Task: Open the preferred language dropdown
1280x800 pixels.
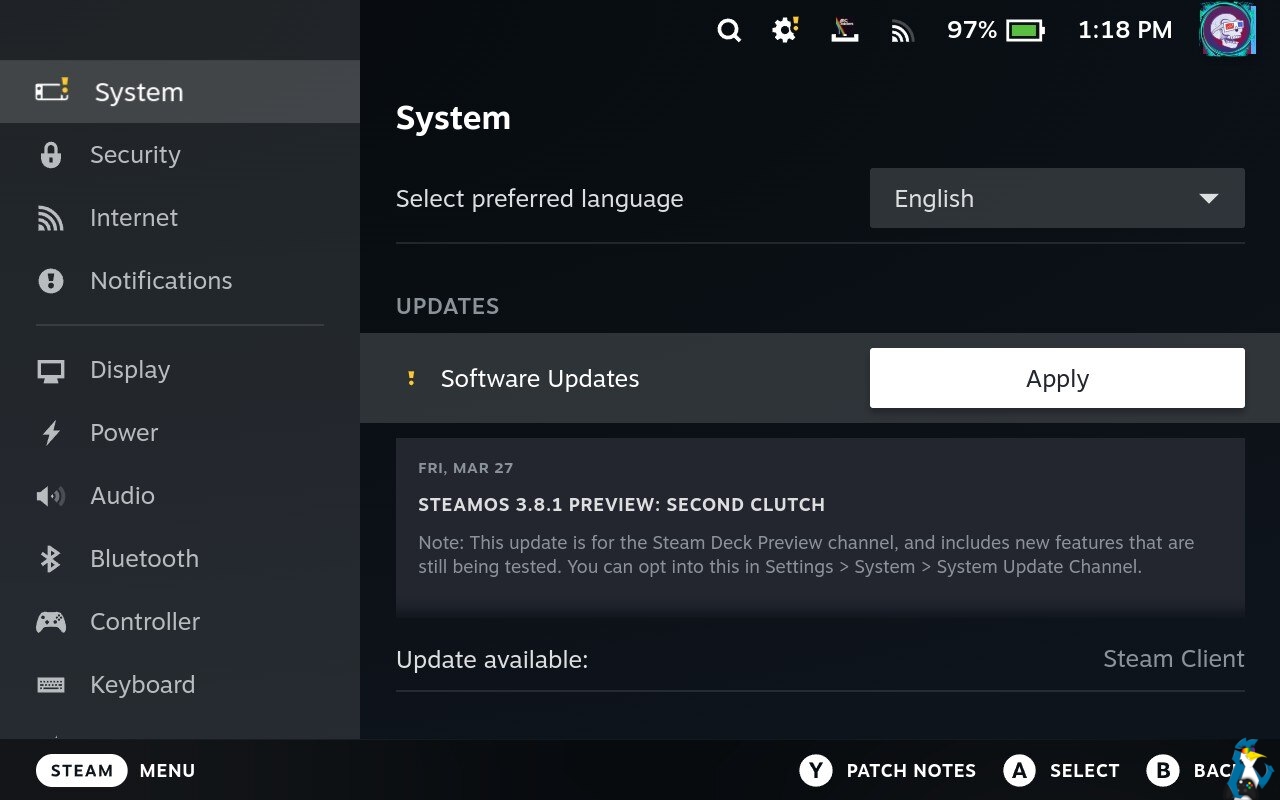Action: [1056, 198]
